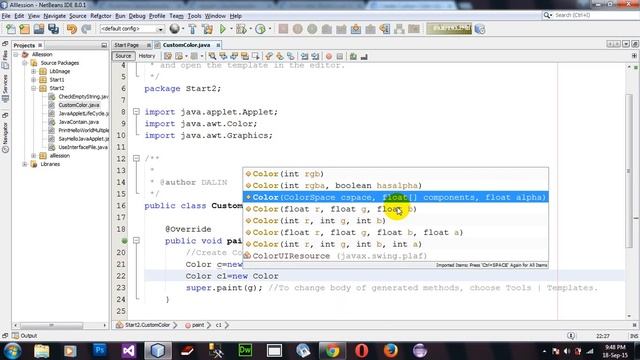Toggle the Source view button

[123, 56]
